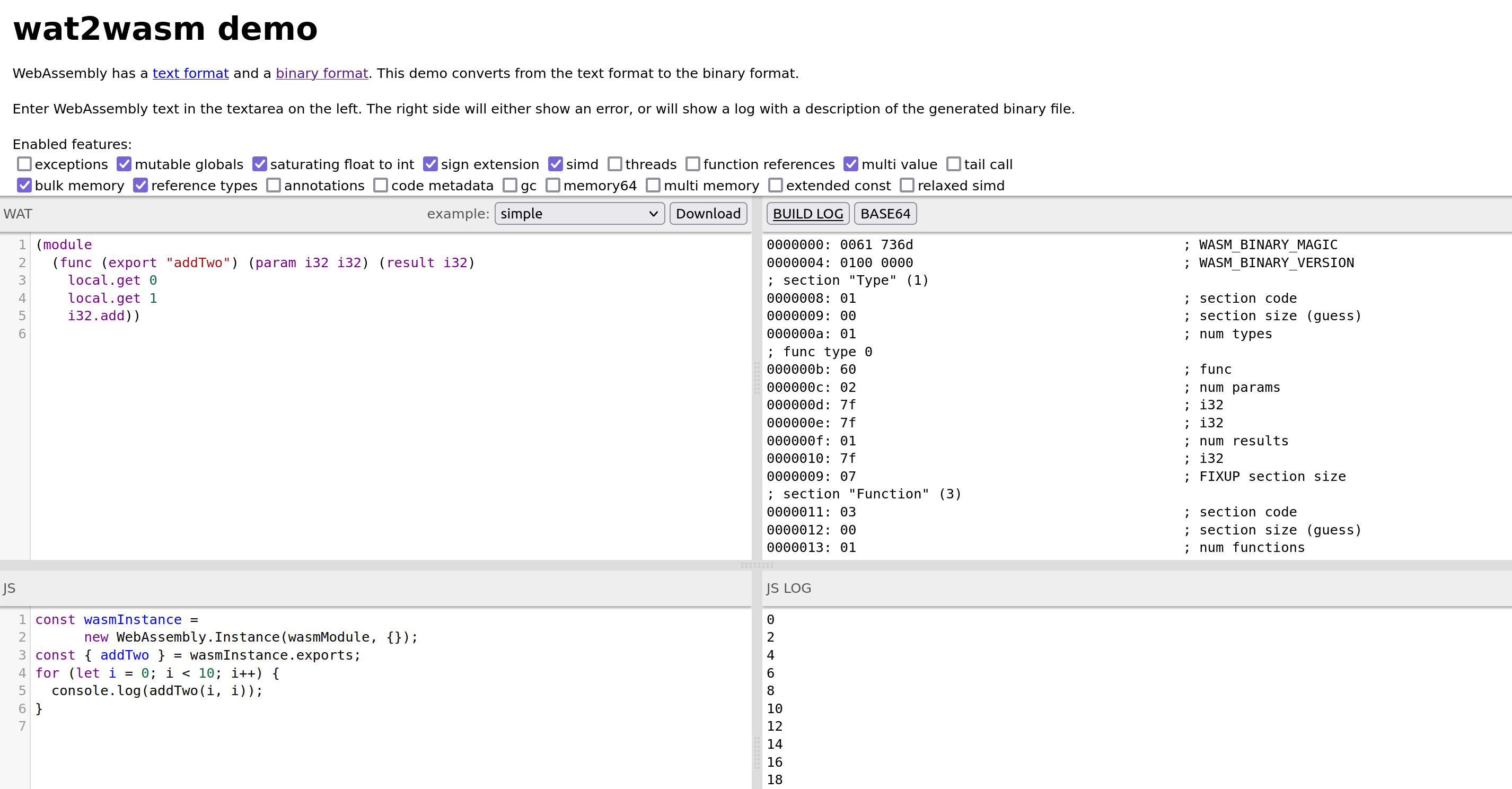The image size is (1512, 789).
Task: Click value 10 in JS LOG
Action: pyautogui.click(x=774, y=708)
